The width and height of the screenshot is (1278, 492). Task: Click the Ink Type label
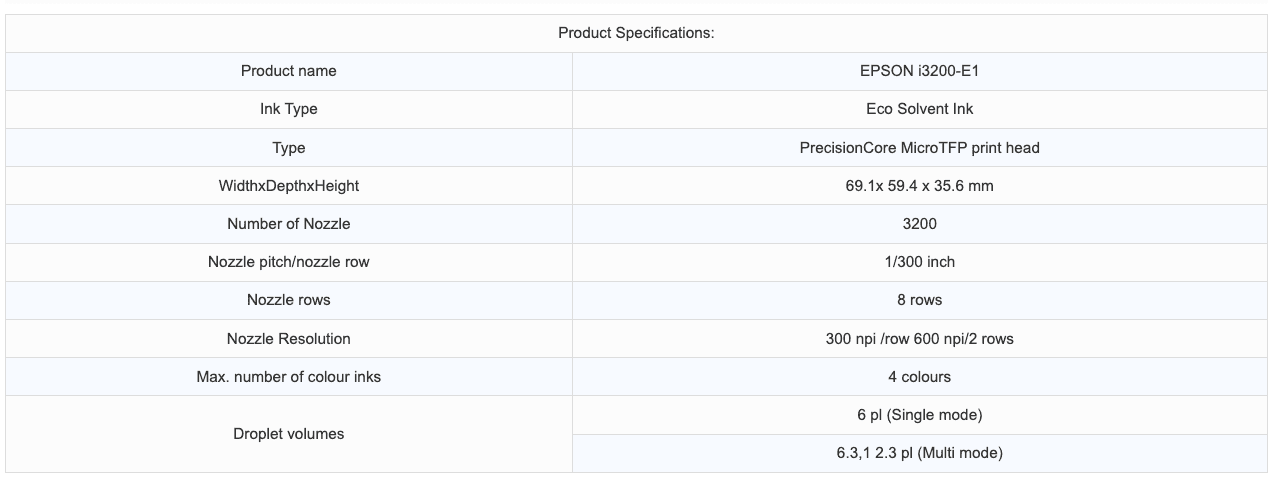pyautogui.click(x=288, y=109)
